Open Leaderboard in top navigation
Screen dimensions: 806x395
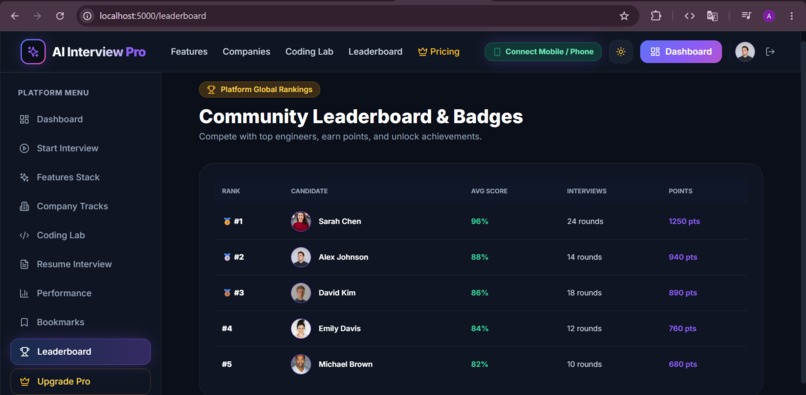pyautogui.click(x=375, y=51)
